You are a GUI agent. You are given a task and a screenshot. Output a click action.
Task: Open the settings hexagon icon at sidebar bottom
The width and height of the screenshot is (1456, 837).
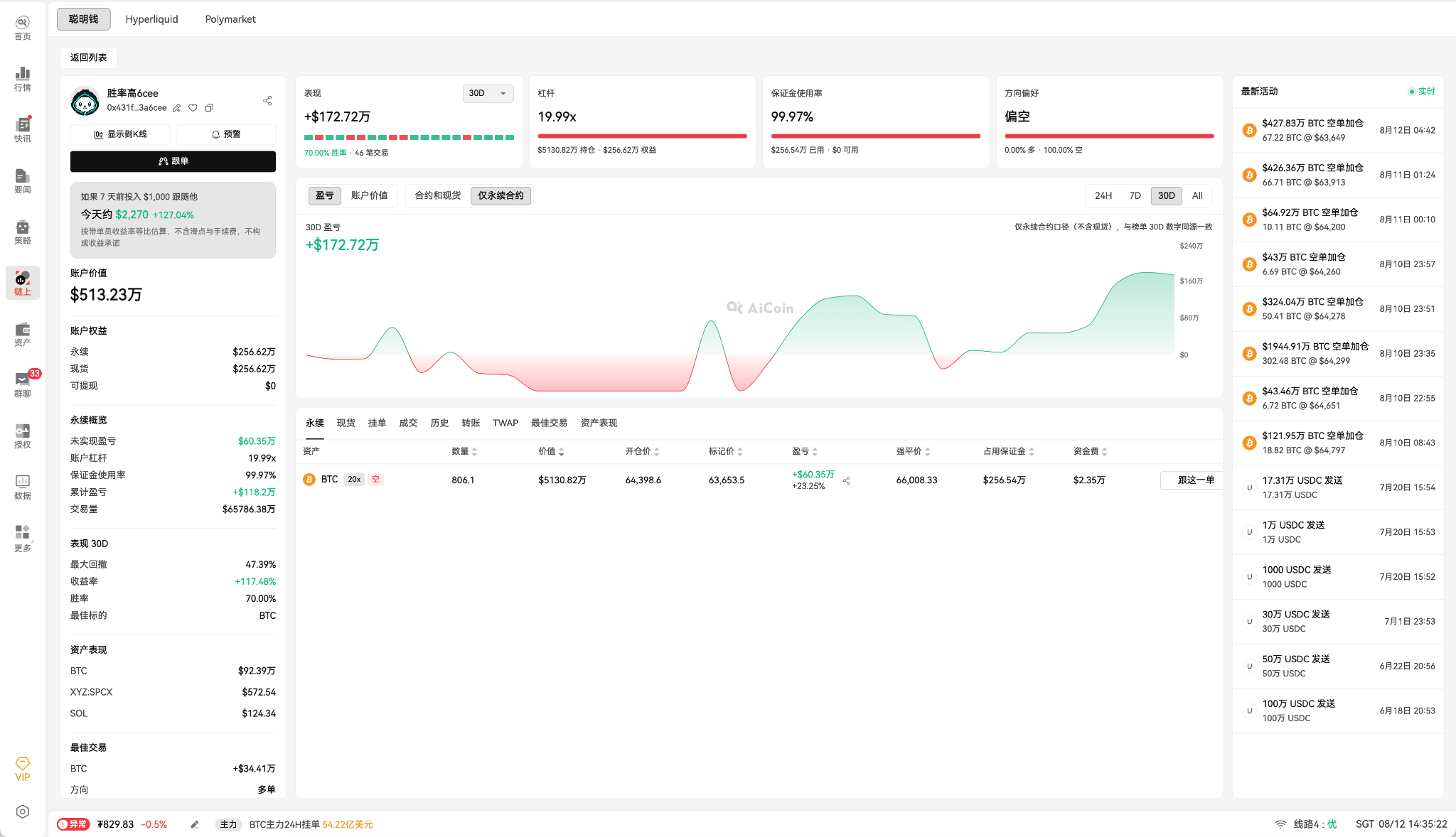[x=23, y=811]
